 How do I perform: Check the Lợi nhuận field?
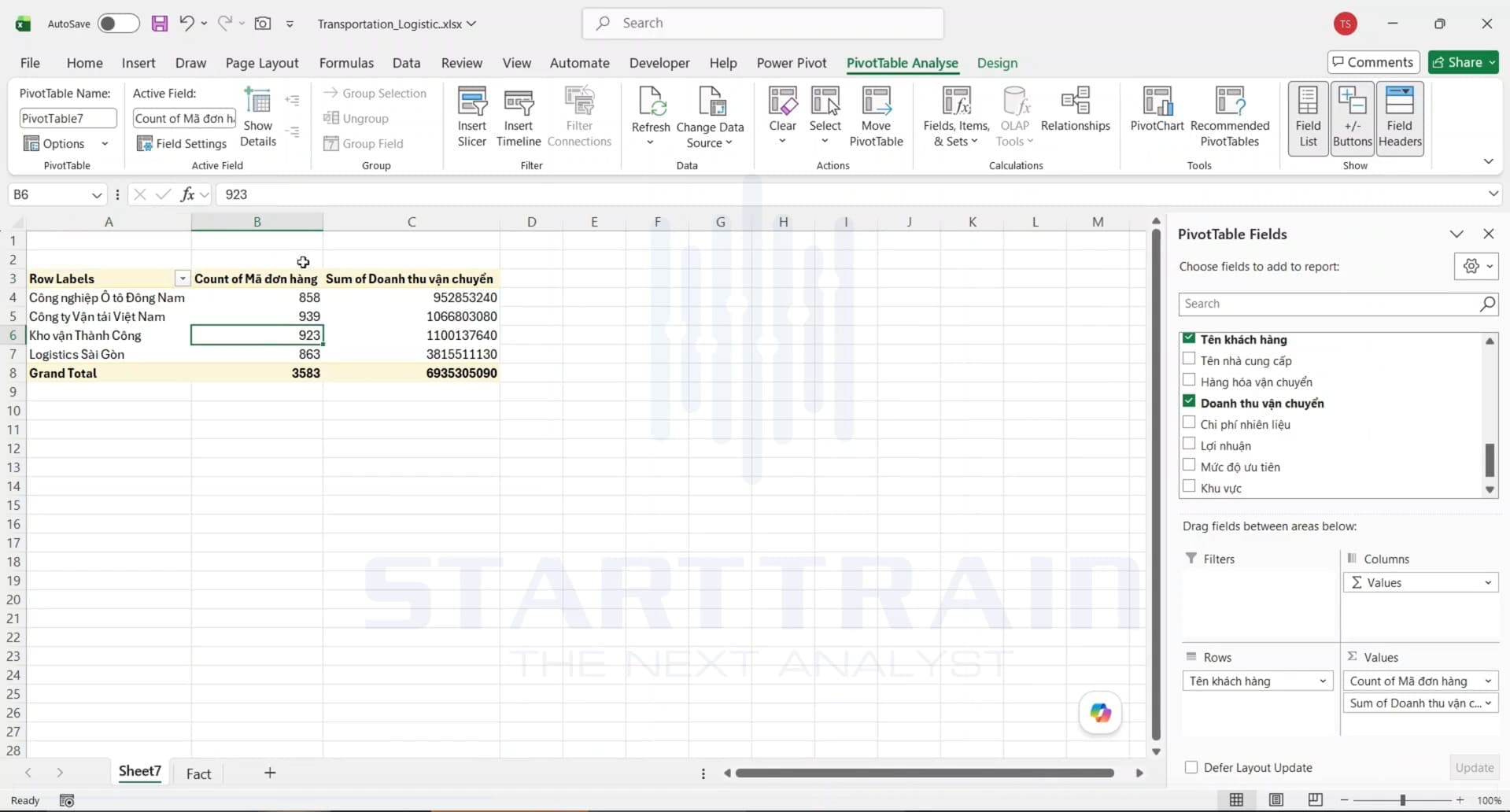1189,444
